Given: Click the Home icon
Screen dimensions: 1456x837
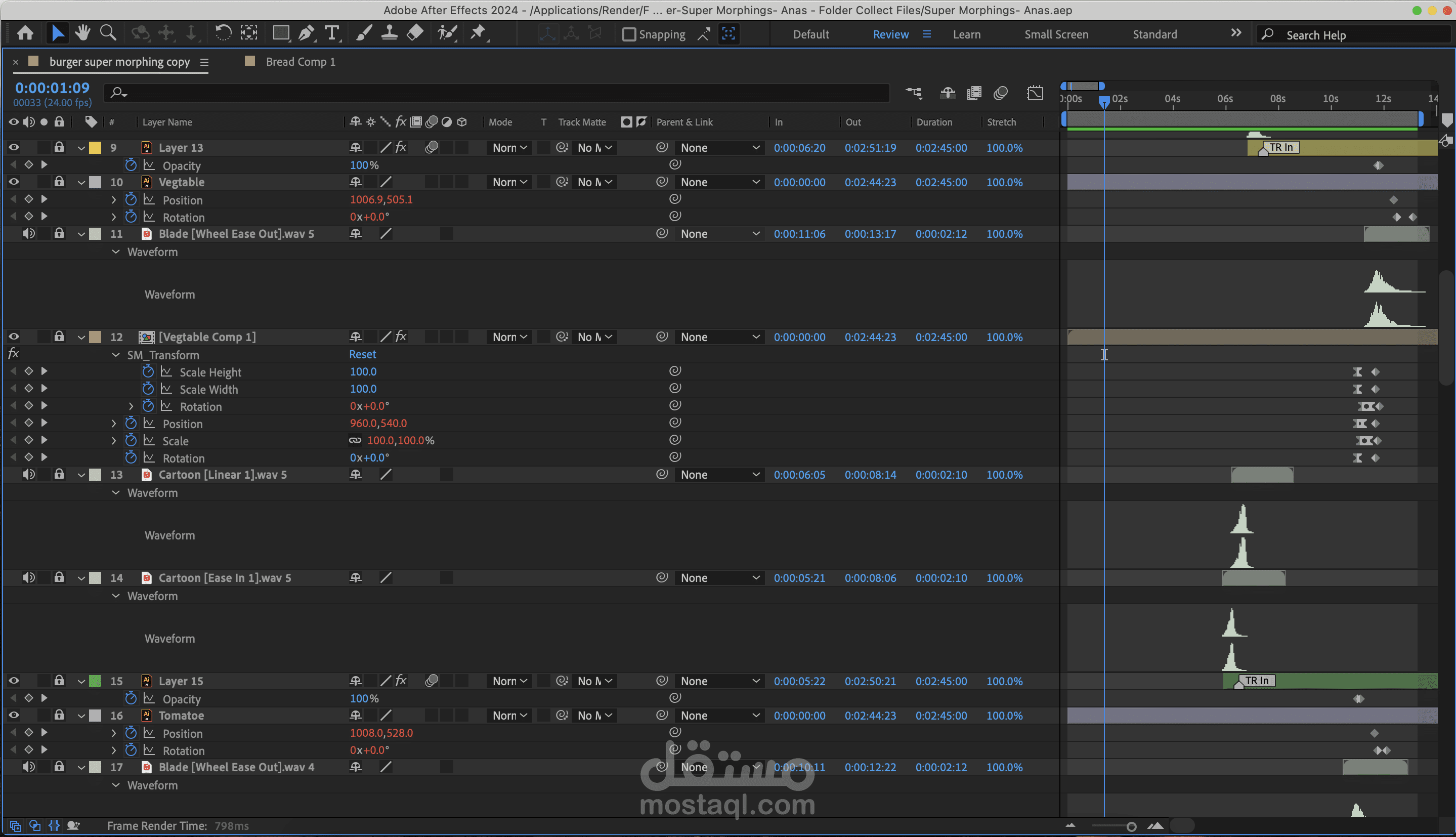Looking at the screenshot, I should (x=25, y=33).
